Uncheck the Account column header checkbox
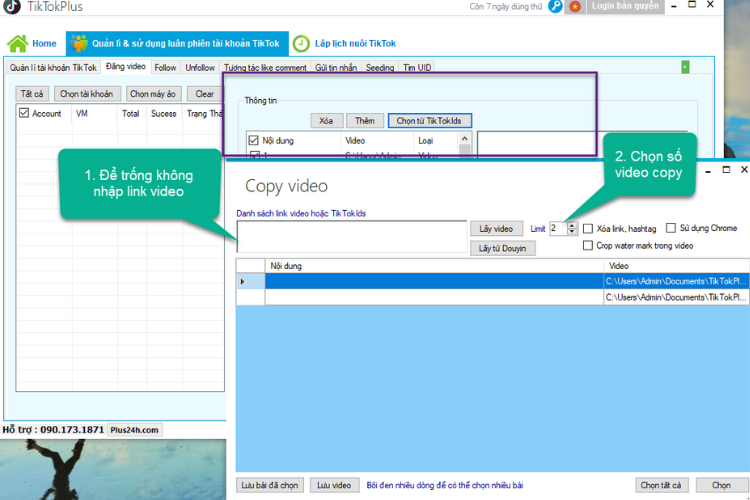Viewport: 750px width, 500px height. pos(24,113)
